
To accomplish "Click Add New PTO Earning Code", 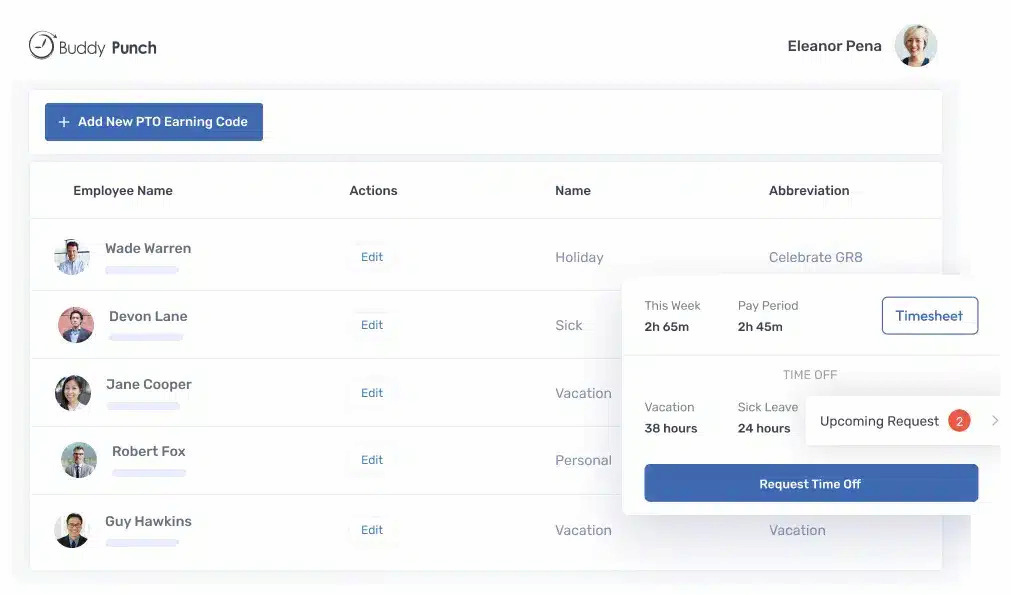I will pos(153,121).
